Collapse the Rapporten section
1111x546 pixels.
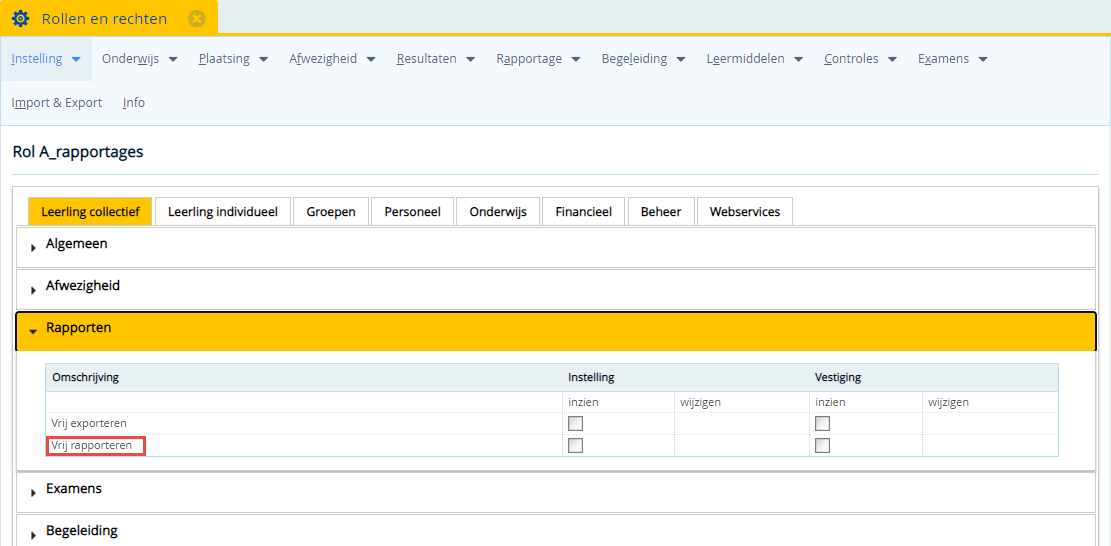(x=556, y=331)
